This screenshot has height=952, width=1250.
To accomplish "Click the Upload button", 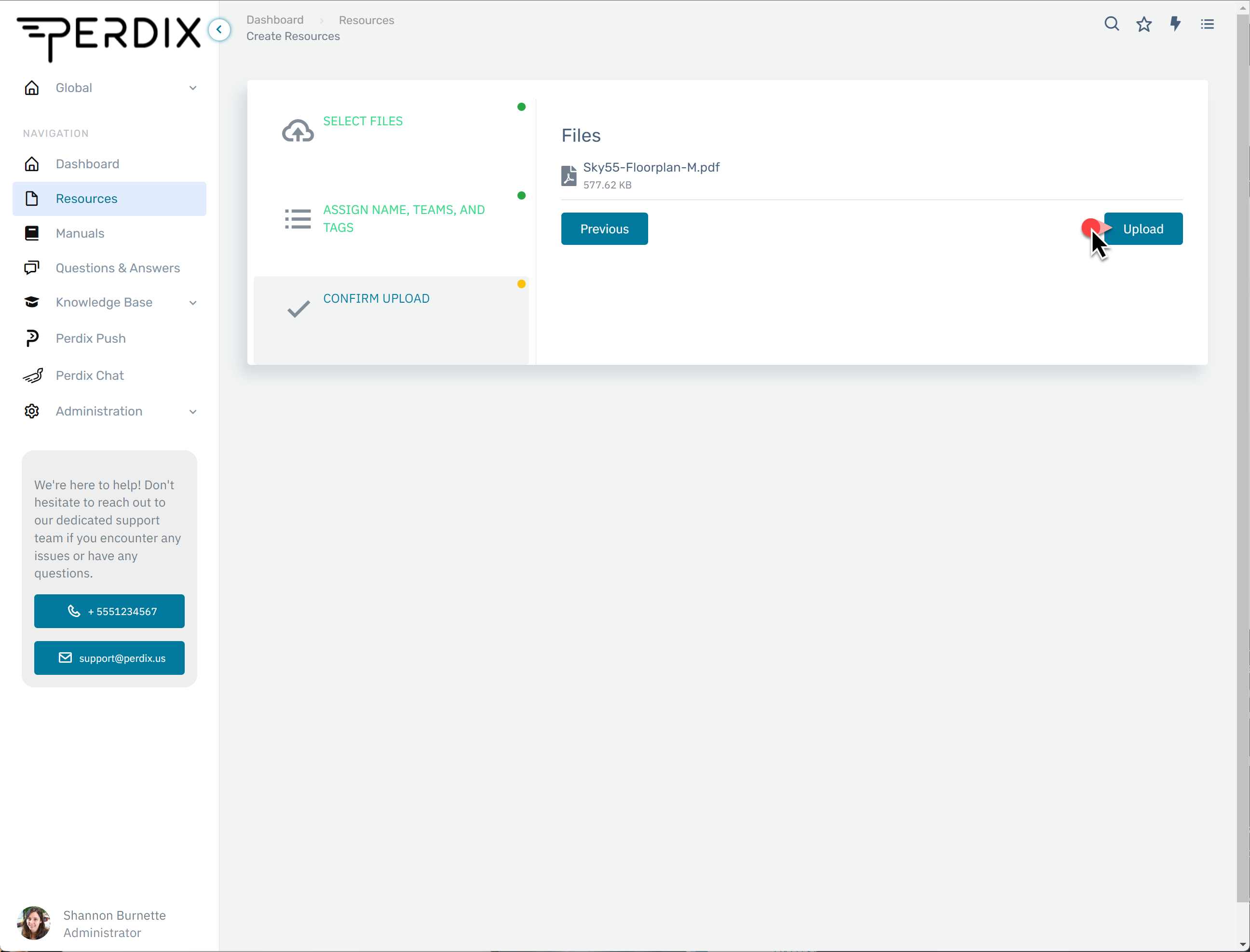I will (1143, 228).
